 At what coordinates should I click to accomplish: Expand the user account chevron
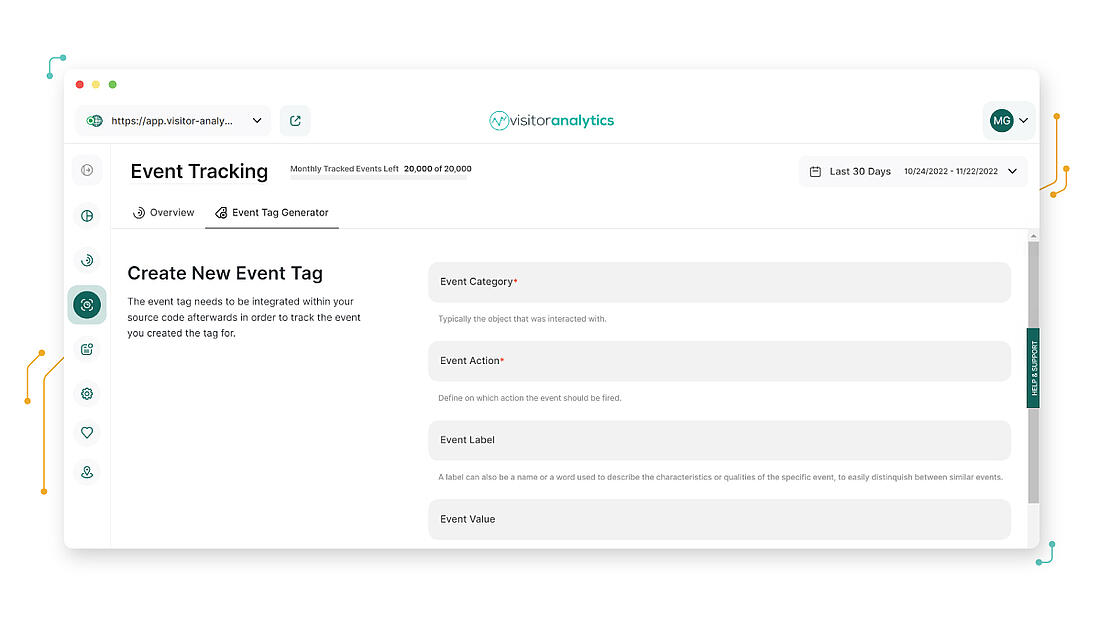pyautogui.click(x=1024, y=121)
